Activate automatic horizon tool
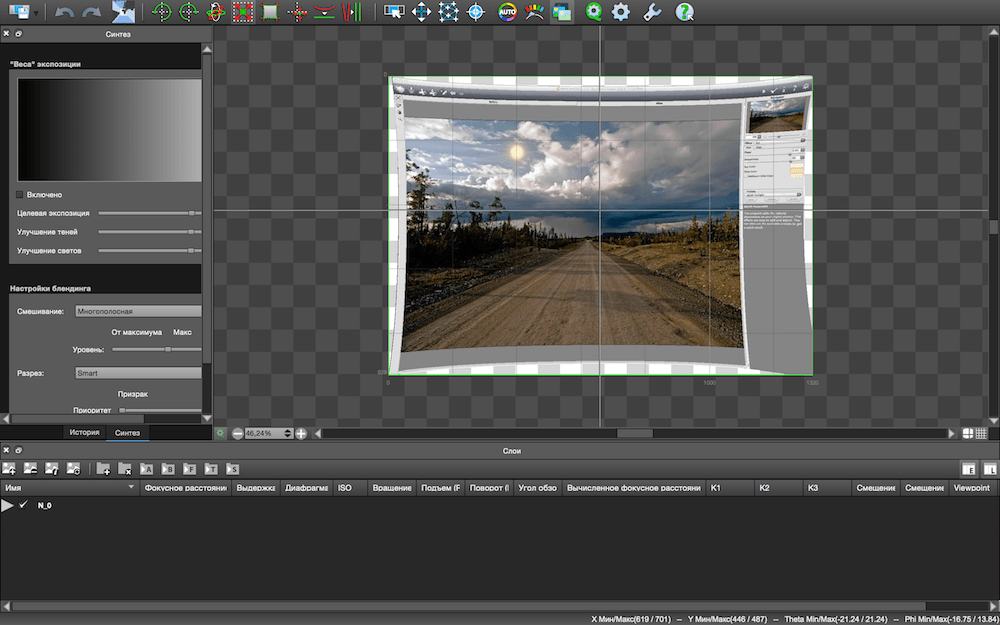The width and height of the screenshot is (1000, 625). point(325,11)
